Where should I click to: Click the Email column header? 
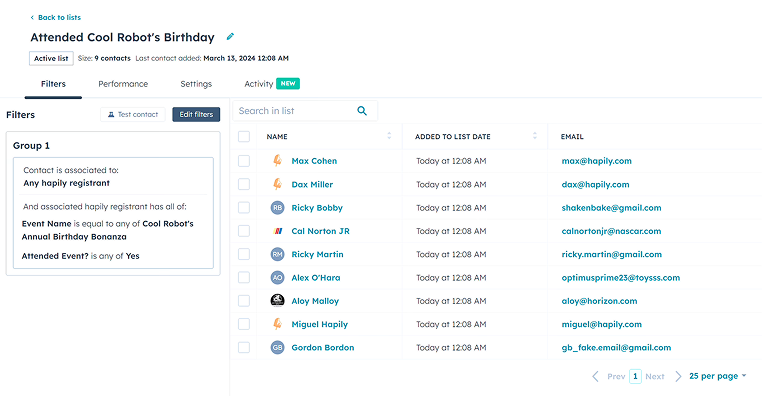tap(572, 137)
